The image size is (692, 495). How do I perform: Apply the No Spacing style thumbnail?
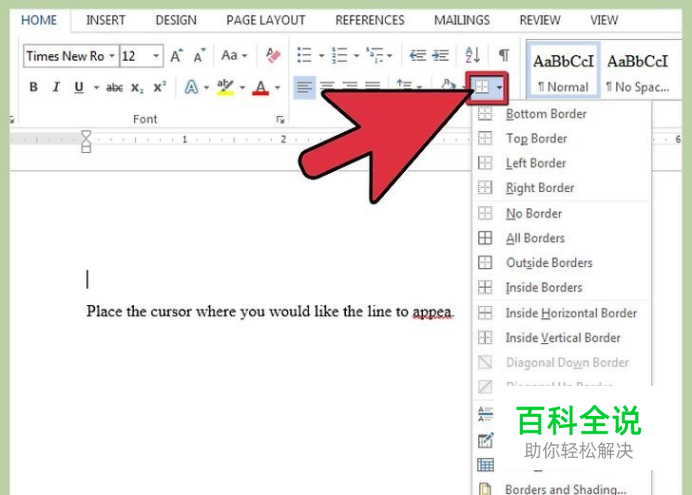tap(638, 70)
